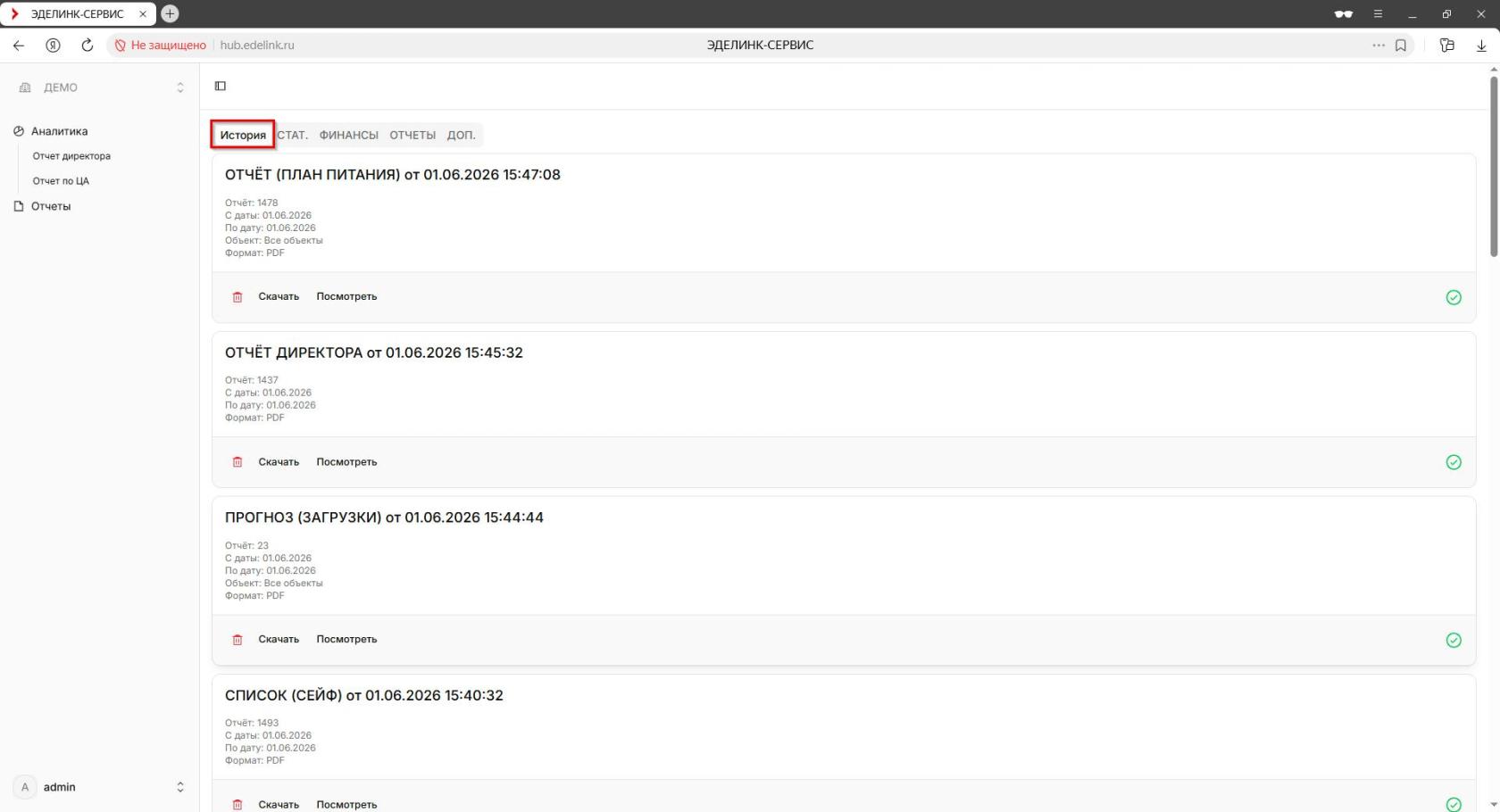The width and height of the screenshot is (1500, 812).
Task: Click the text Отчёт: 1478
Action: click(x=252, y=203)
